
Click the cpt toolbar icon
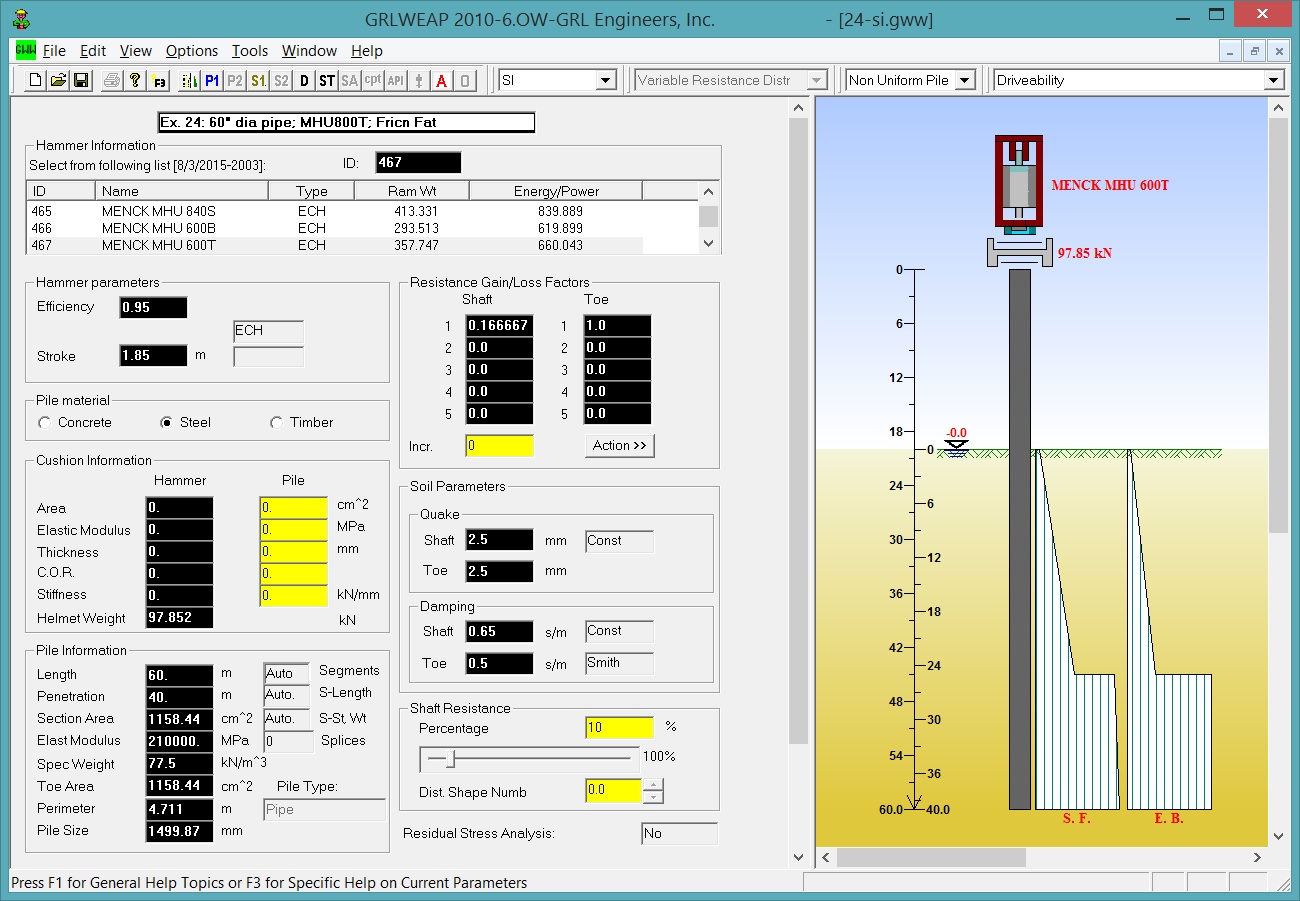point(372,81)
